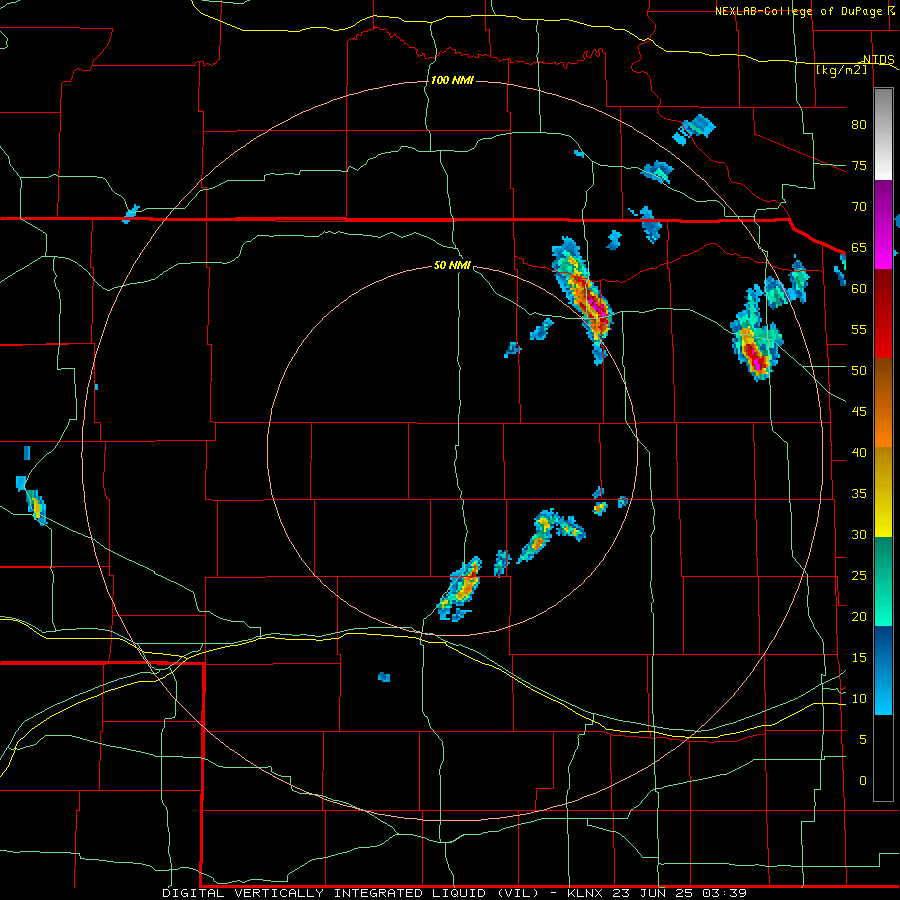900x900 pixels.
Task: Click the [kg/m2] units label
Action: coord(841,70)
